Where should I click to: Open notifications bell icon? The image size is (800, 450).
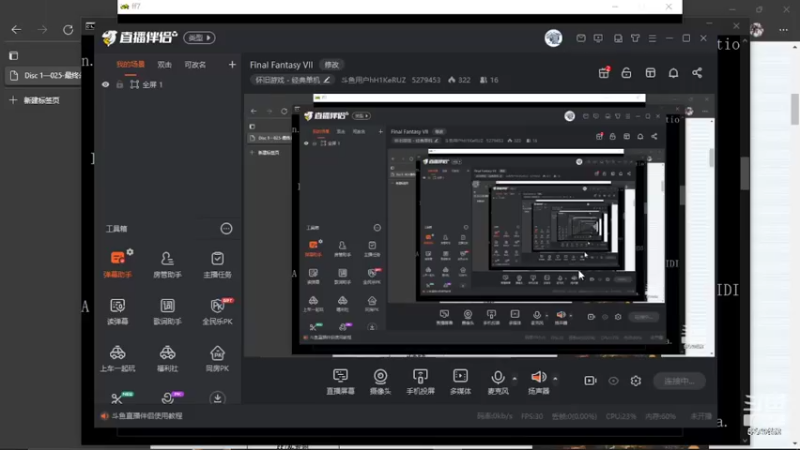coord(673,73)
